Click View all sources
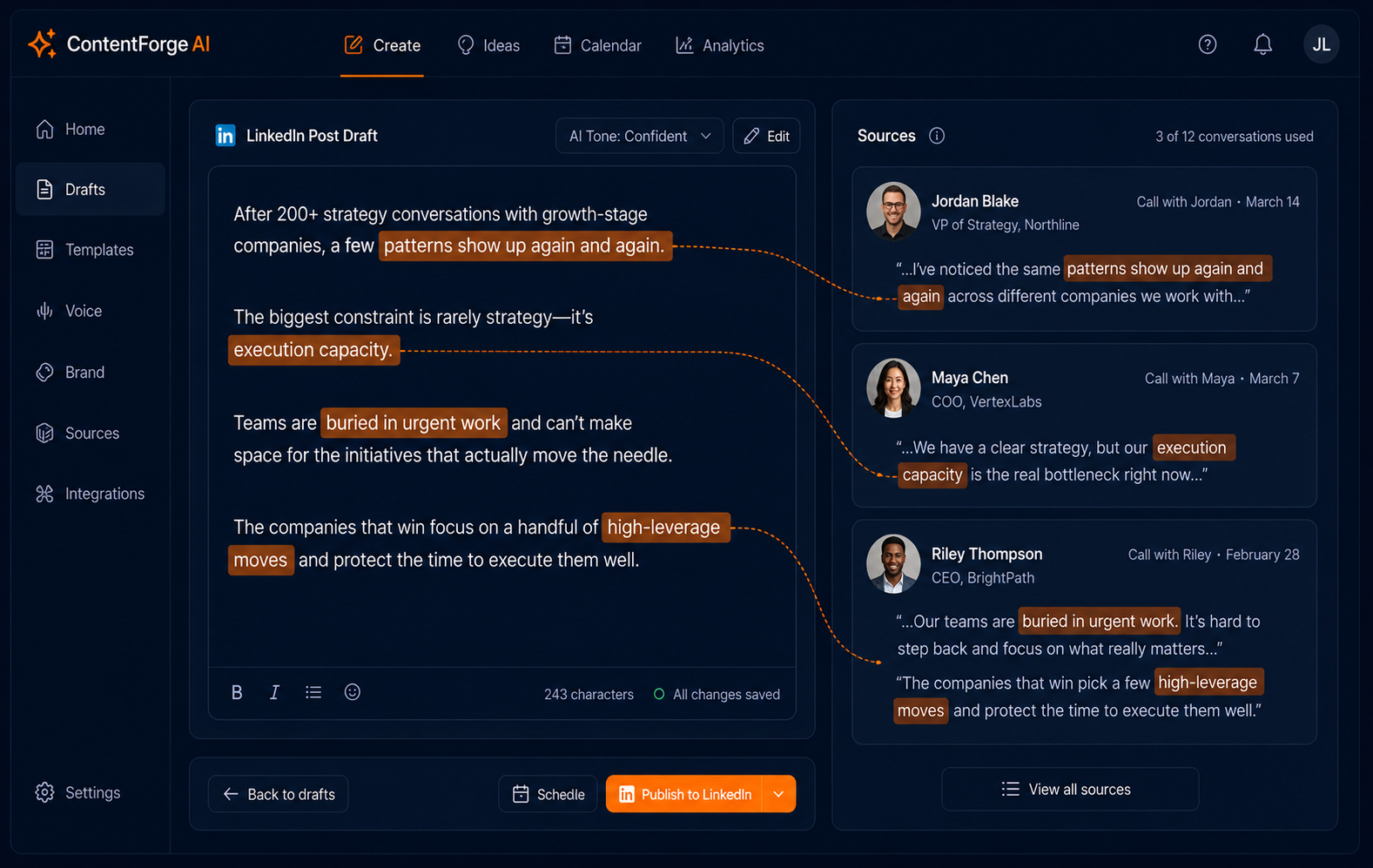The height and width of the screenshot is (868, 1373). coord(1069,789)
